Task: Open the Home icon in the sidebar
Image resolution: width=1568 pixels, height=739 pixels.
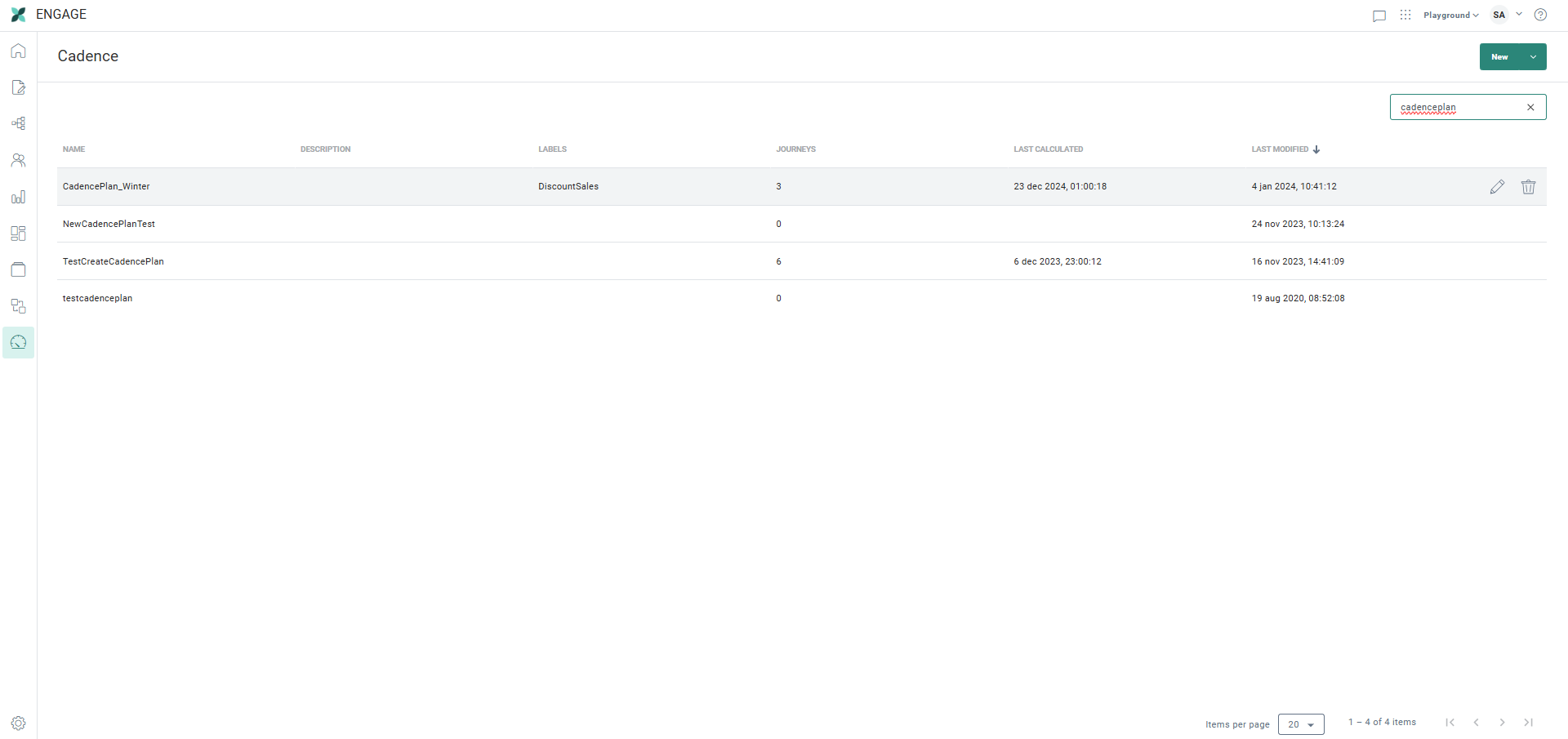Action: pos(18,51)
